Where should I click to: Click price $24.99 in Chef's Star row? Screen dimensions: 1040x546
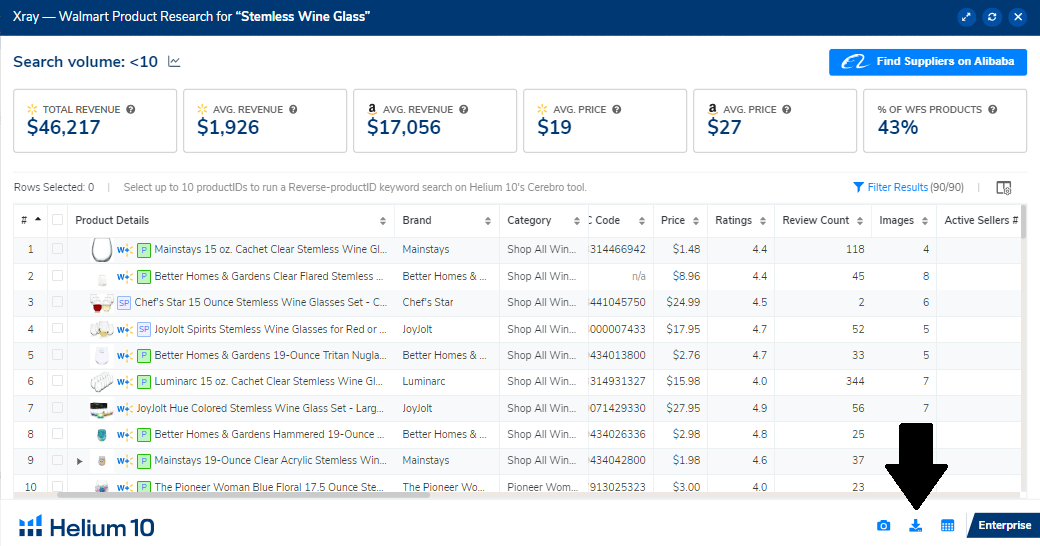[683, 303]
